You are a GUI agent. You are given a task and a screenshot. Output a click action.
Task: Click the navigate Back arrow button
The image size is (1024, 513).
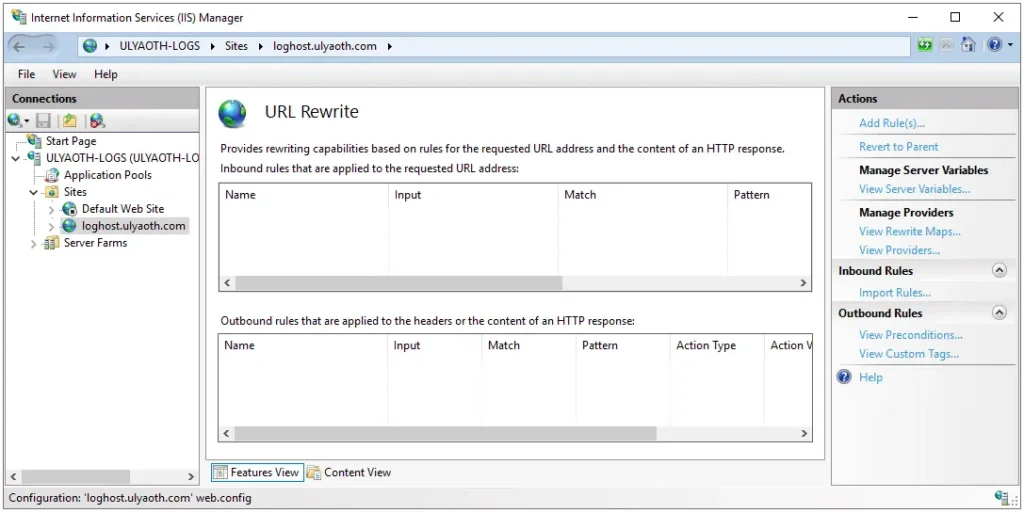(x=21, y=46)
